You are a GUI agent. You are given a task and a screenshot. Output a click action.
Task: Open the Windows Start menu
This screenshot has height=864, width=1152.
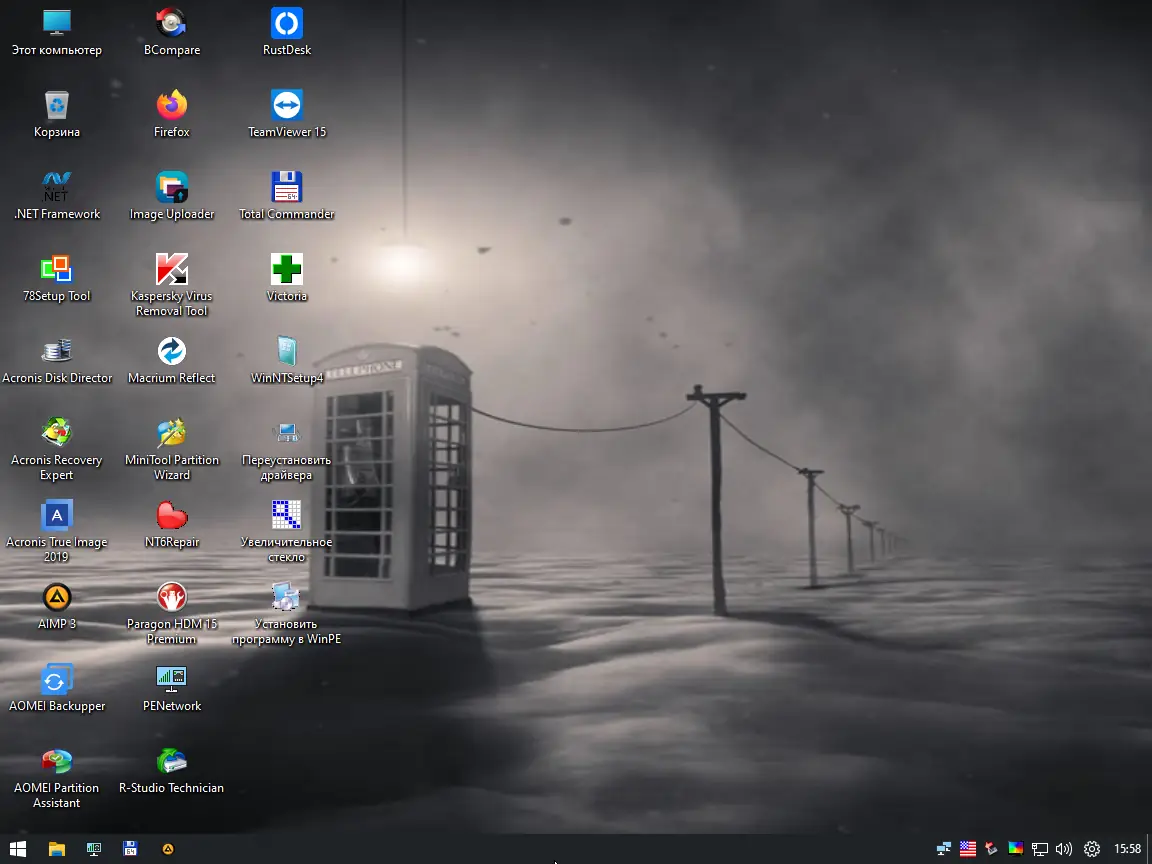[x=18, y=849]
